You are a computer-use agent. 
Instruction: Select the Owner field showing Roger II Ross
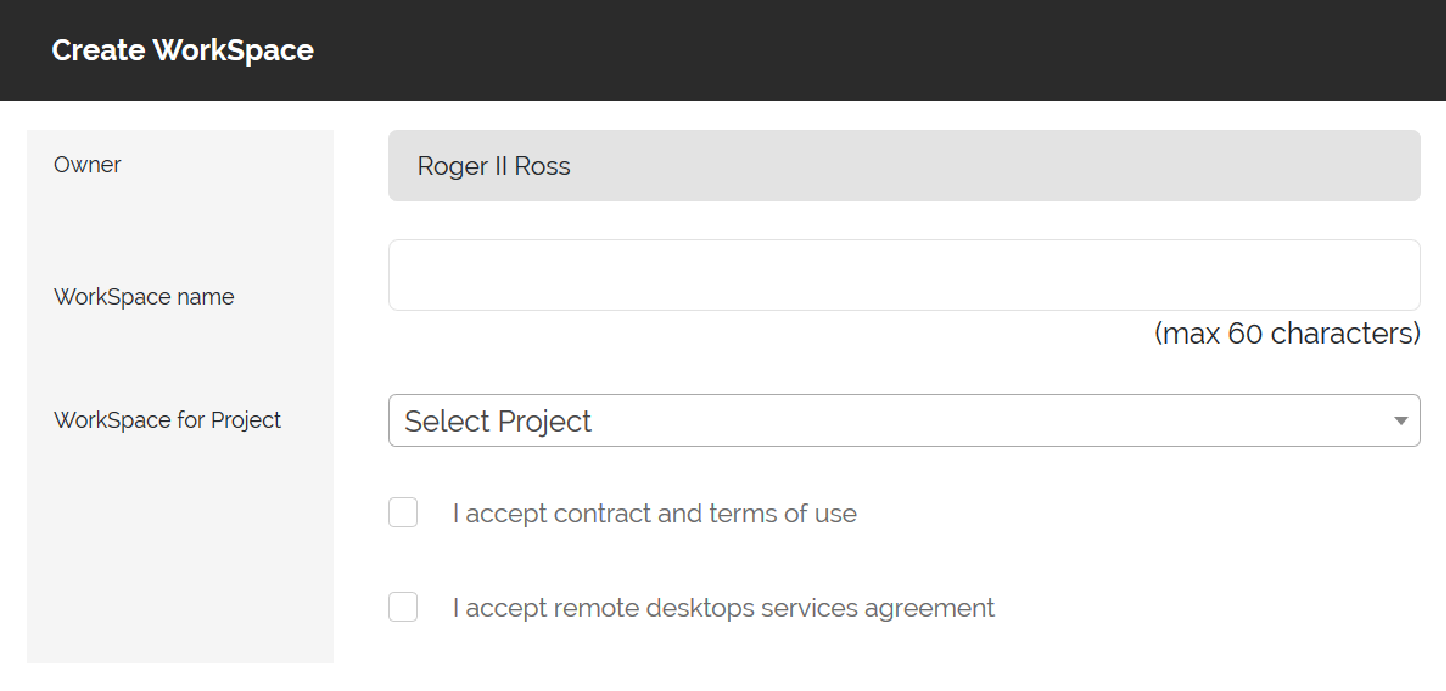click(904, 166)
